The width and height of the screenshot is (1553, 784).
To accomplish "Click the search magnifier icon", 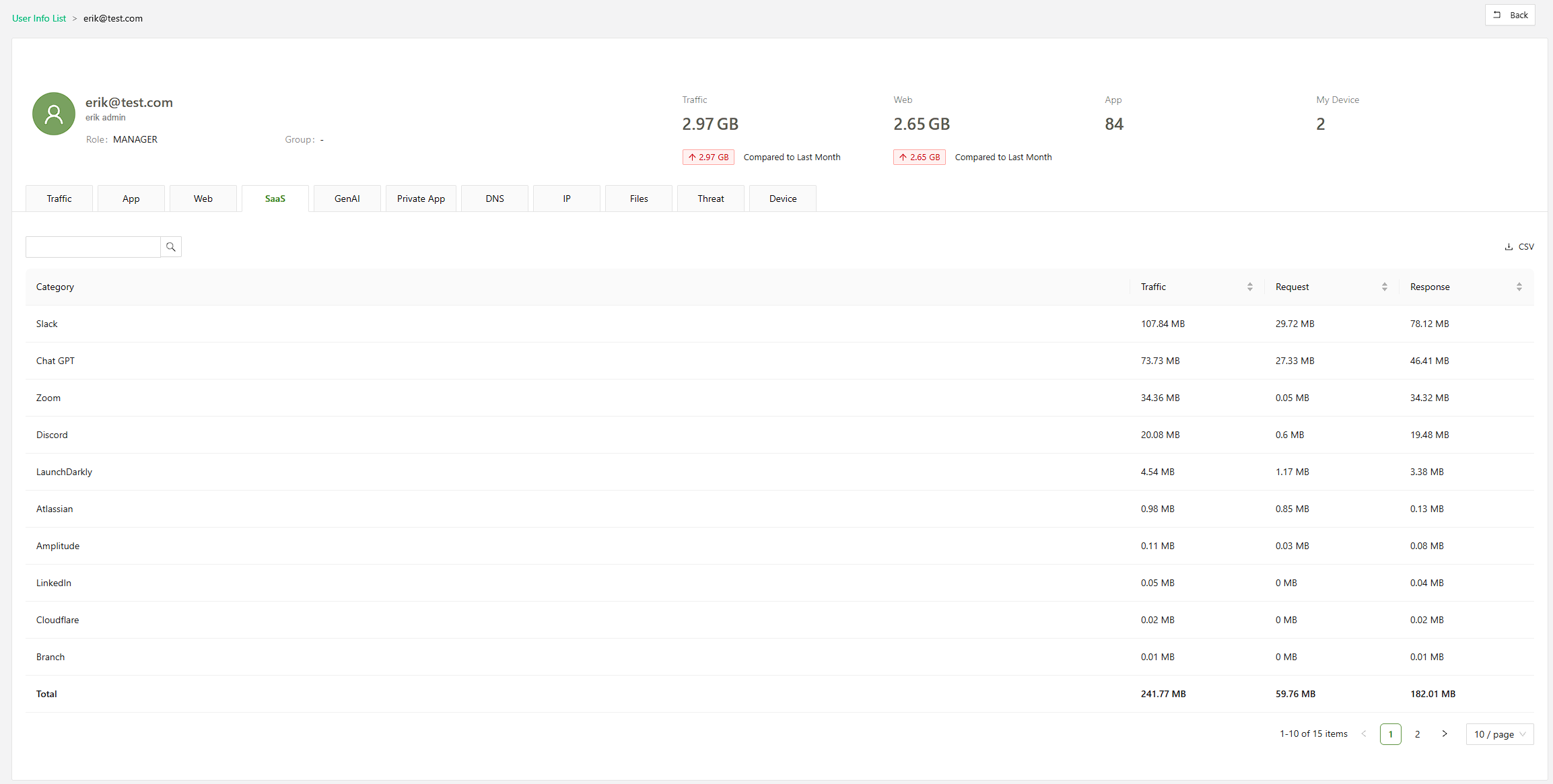I will tap(171, 247).
